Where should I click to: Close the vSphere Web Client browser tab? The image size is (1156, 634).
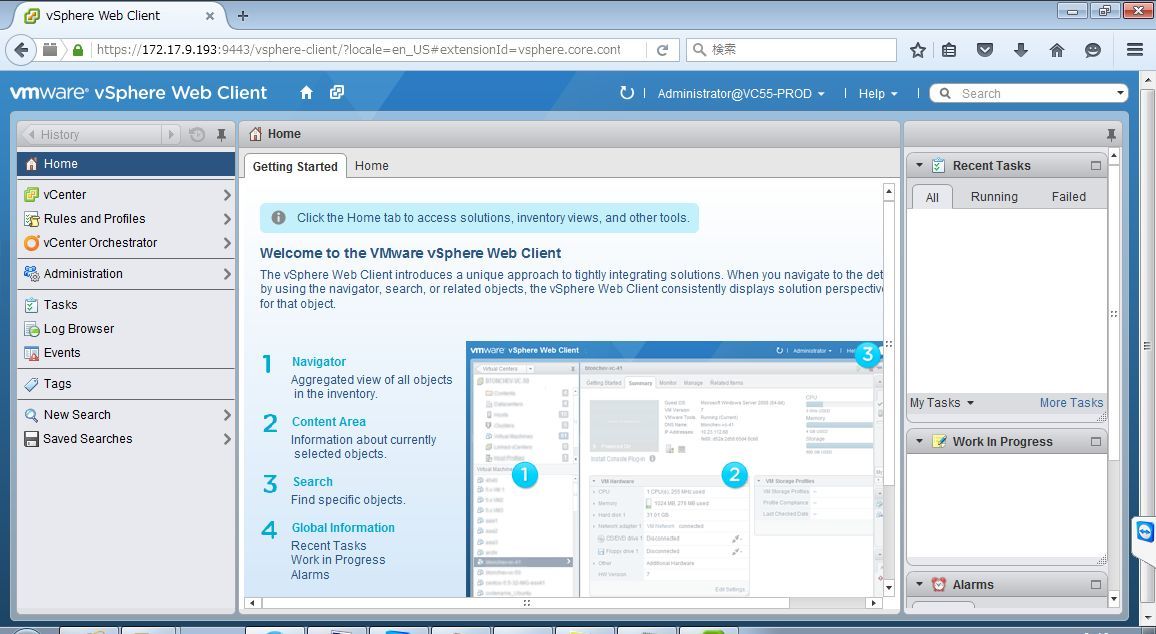coord(209,15)
